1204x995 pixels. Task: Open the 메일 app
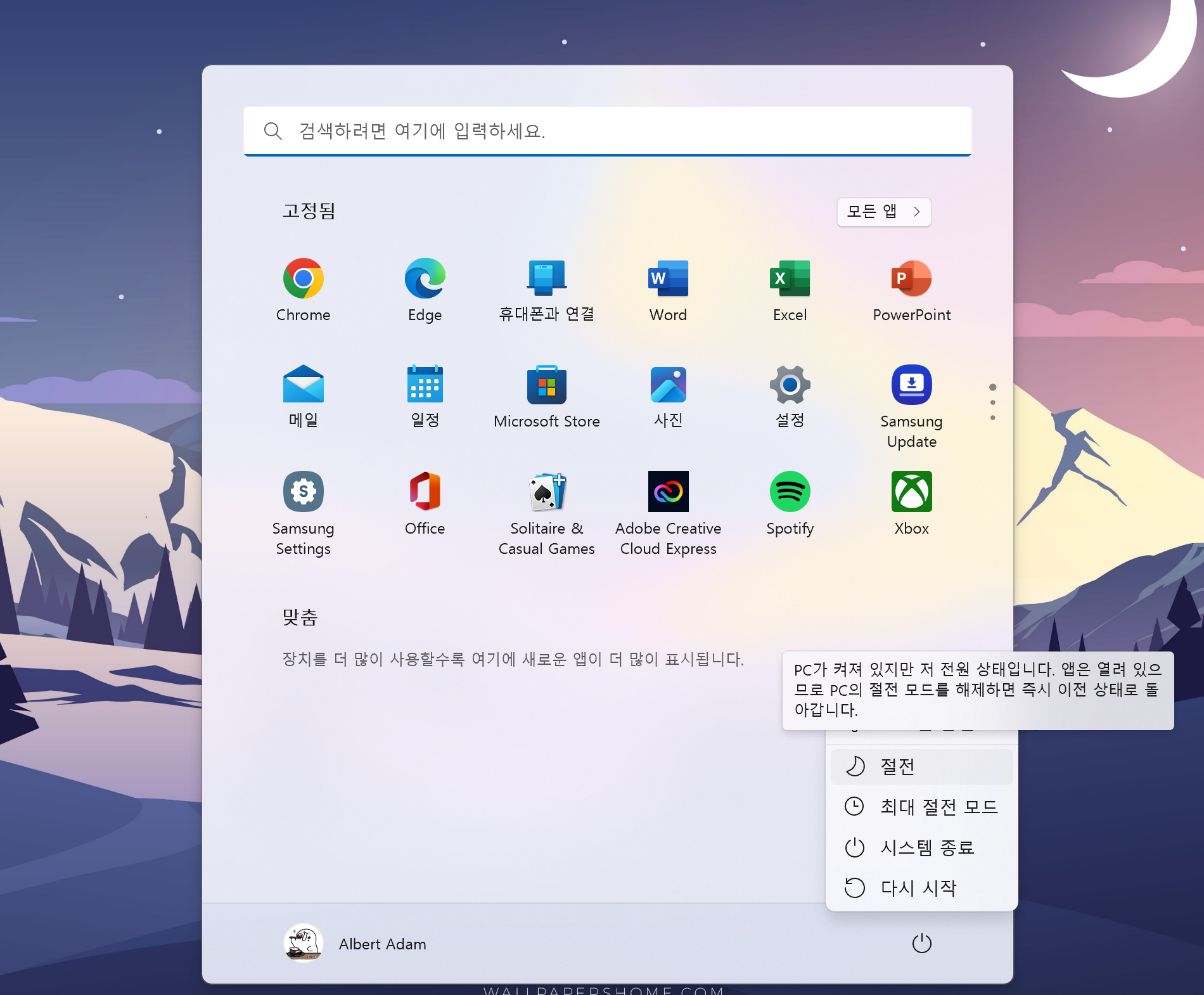[303, 397]
